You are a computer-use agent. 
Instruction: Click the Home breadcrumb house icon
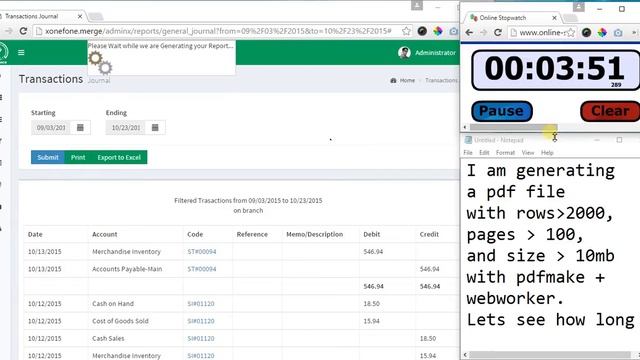coord(393,80)
